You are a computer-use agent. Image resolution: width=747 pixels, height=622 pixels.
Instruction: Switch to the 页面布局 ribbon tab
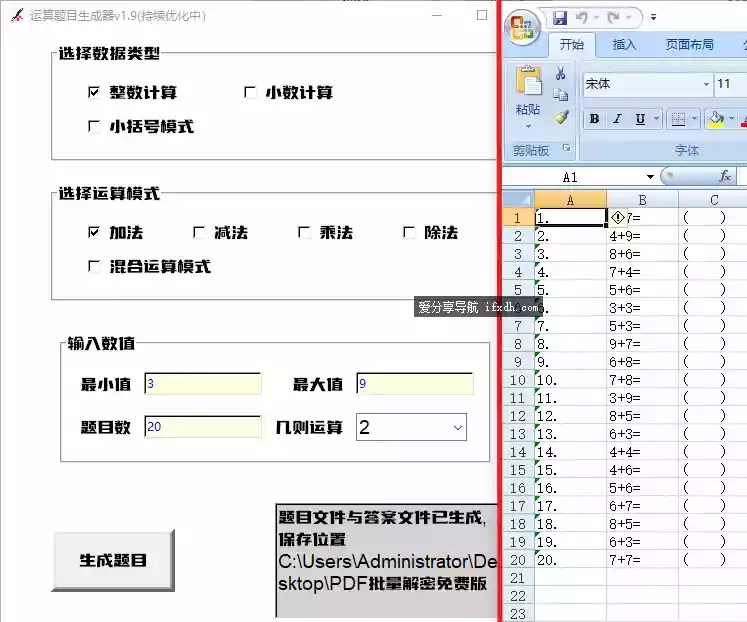[689, 45]
